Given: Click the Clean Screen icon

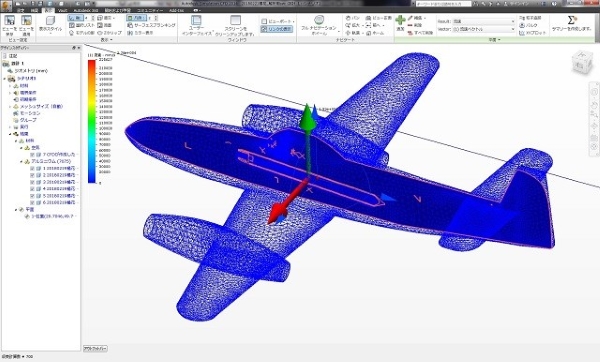Looking at the screenshot, I should click(235, 21).
